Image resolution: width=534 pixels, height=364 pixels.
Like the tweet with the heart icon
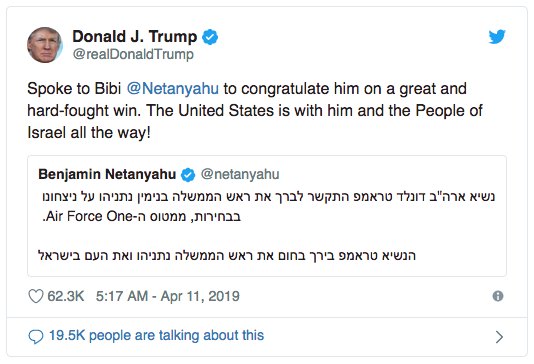click(35, 296)
